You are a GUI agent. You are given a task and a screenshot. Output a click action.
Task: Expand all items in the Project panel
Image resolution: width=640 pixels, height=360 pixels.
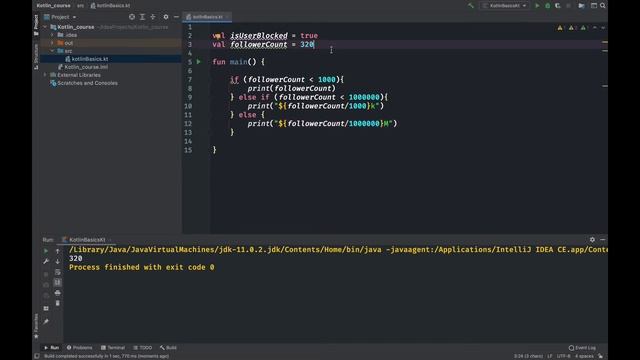click(142, 17)
